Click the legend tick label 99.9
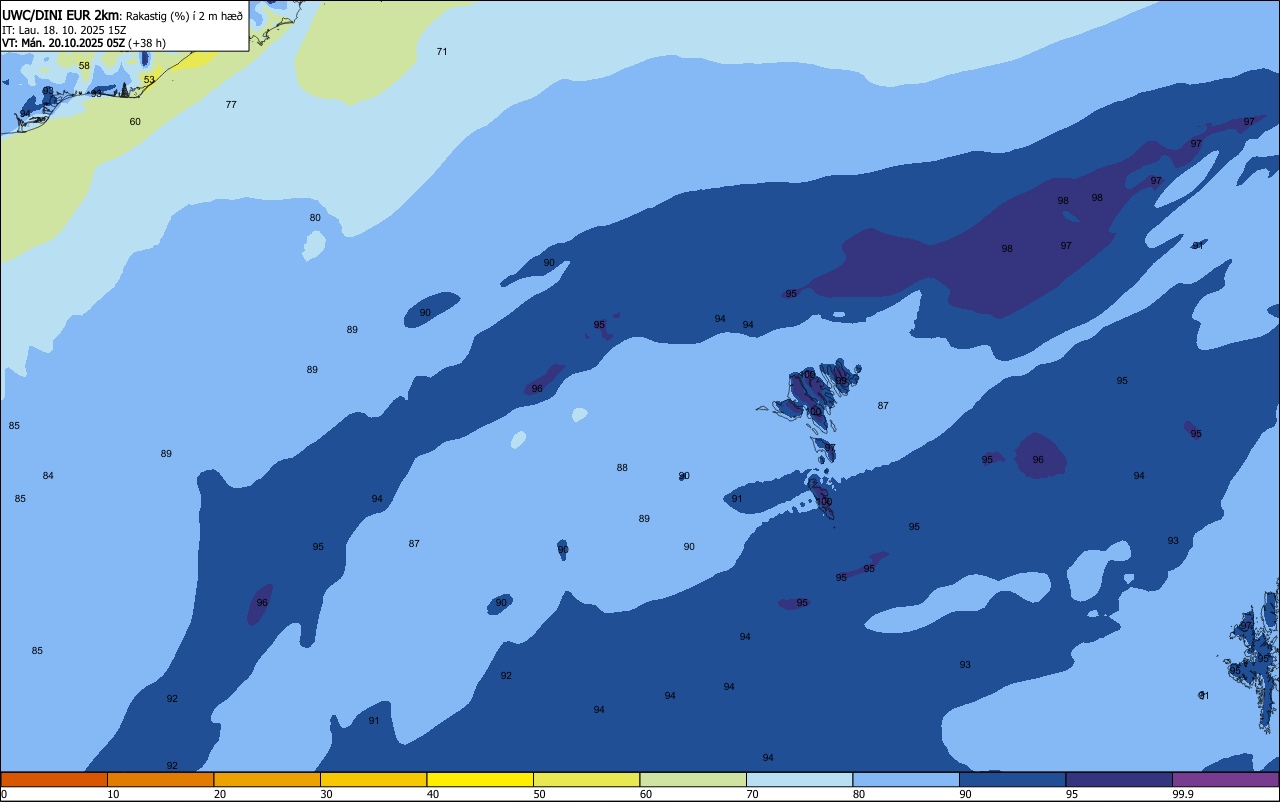Viewport: 1280px width, 802px height. 1183,794
